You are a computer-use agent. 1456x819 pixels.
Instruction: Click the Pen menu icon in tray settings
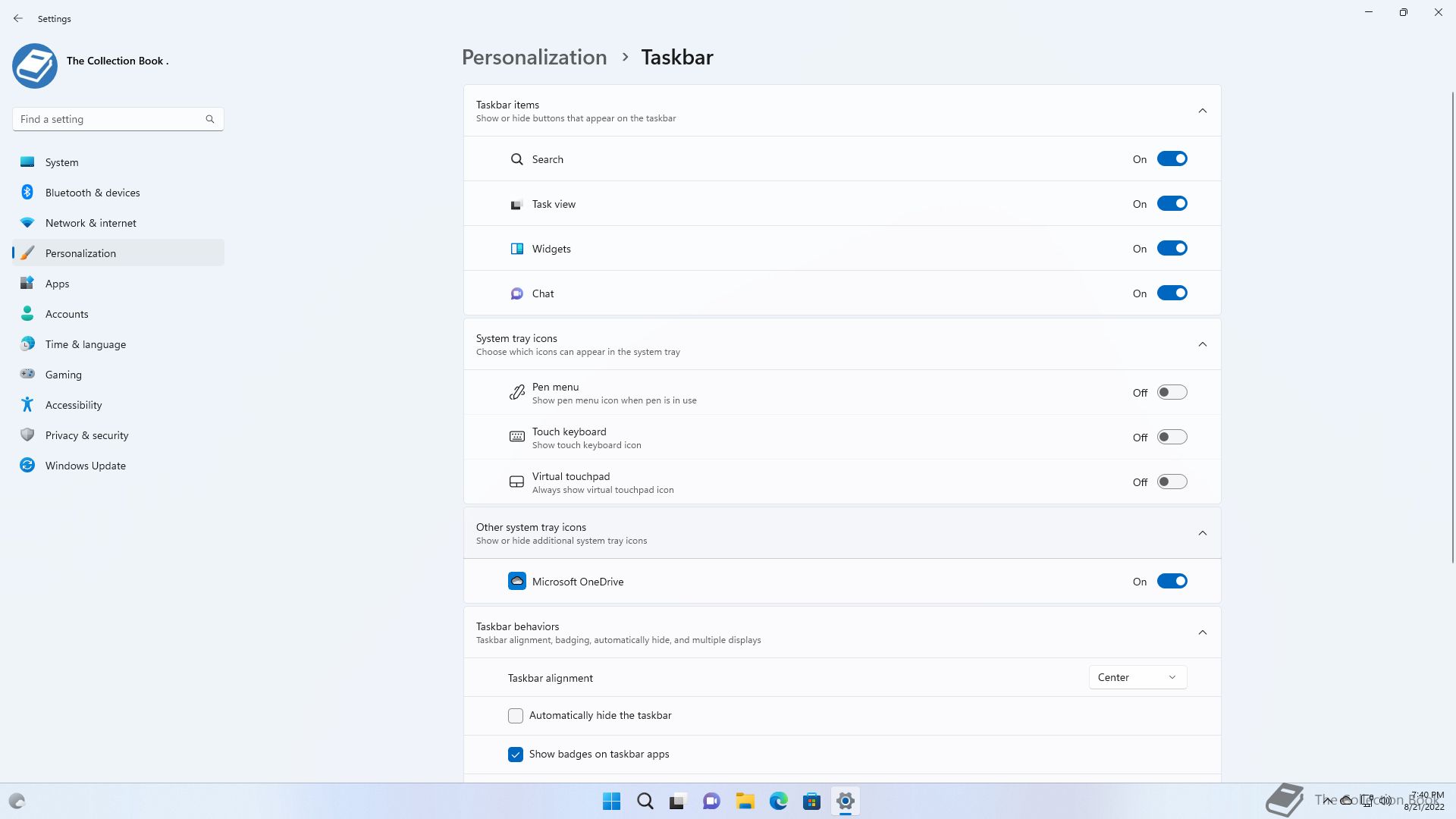pos(517,392)
